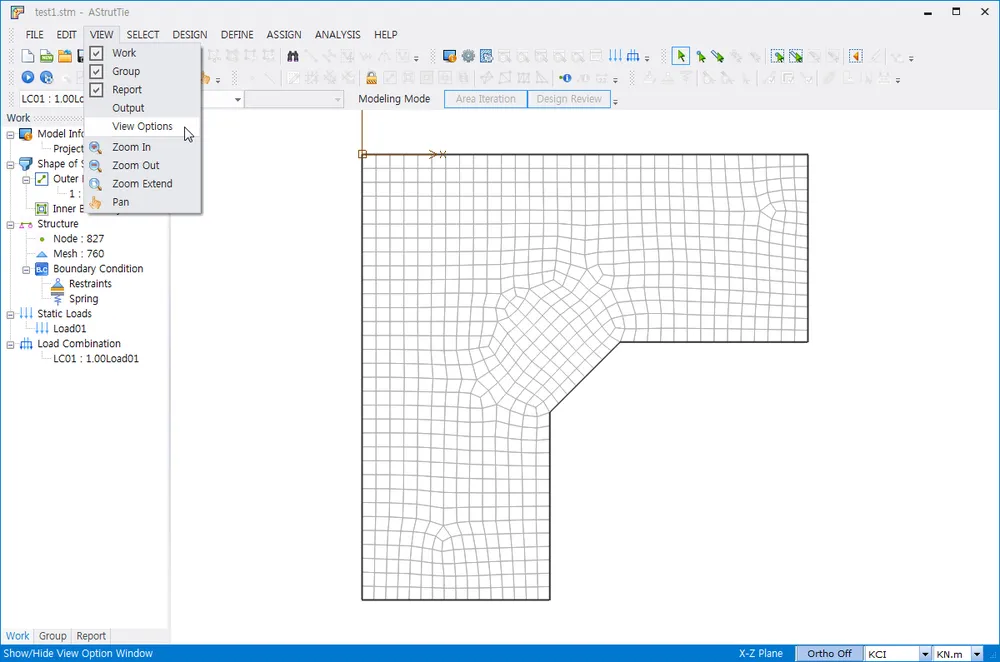Open the EDIT menu
The image size is (1000, 662).
tap(66, 34)
